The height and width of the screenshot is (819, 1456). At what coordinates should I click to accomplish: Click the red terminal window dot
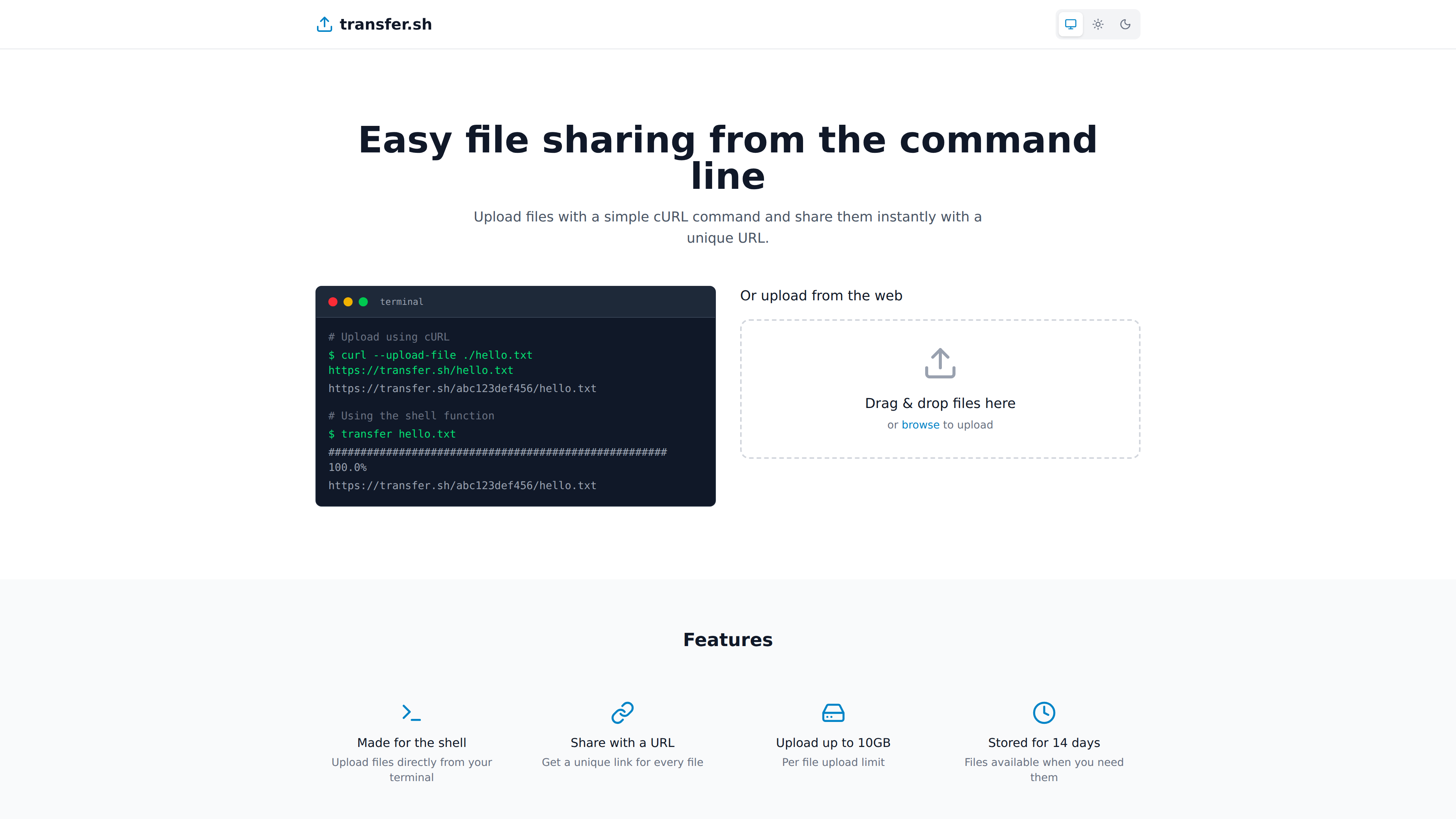(x=333, y=302)
